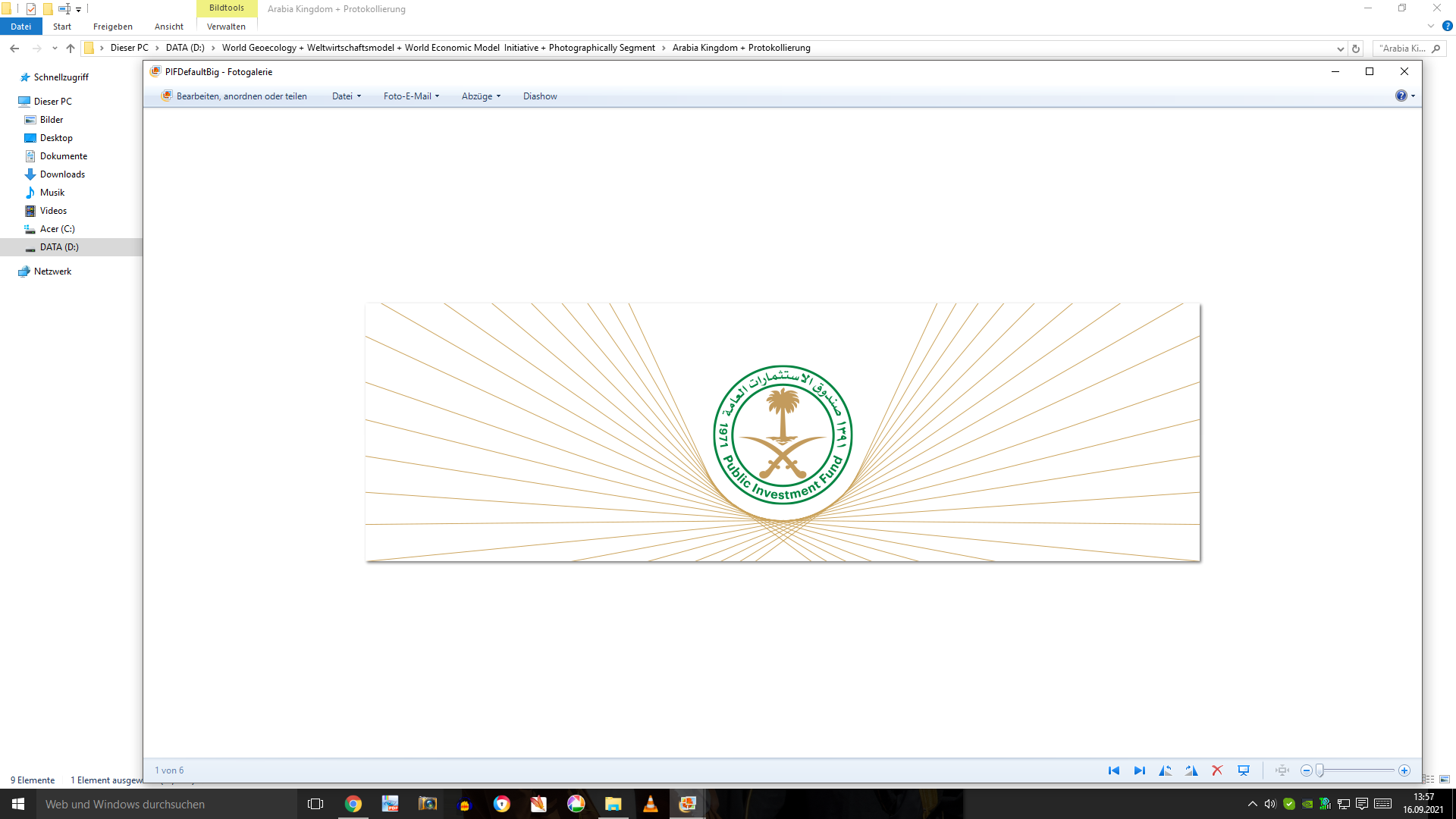Navigate back in Explorer
Image resolution: width=1456 pixels, height=819 pixels.
click(x=14, y=48)
